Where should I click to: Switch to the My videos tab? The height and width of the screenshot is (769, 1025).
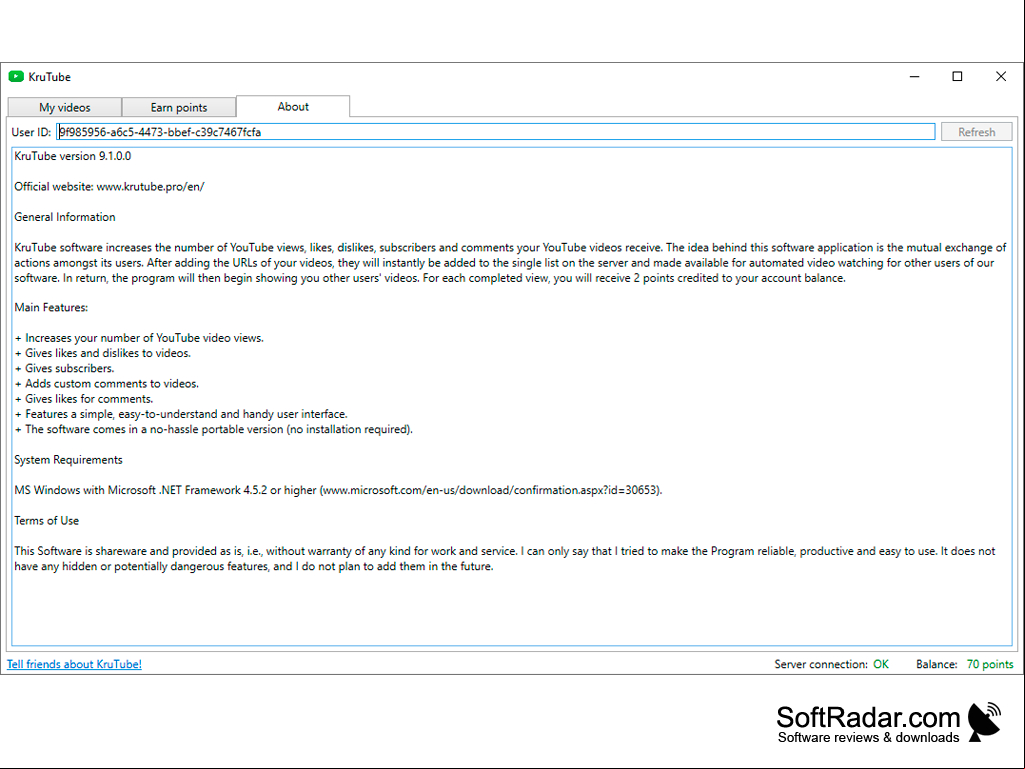tap(65, 107)
